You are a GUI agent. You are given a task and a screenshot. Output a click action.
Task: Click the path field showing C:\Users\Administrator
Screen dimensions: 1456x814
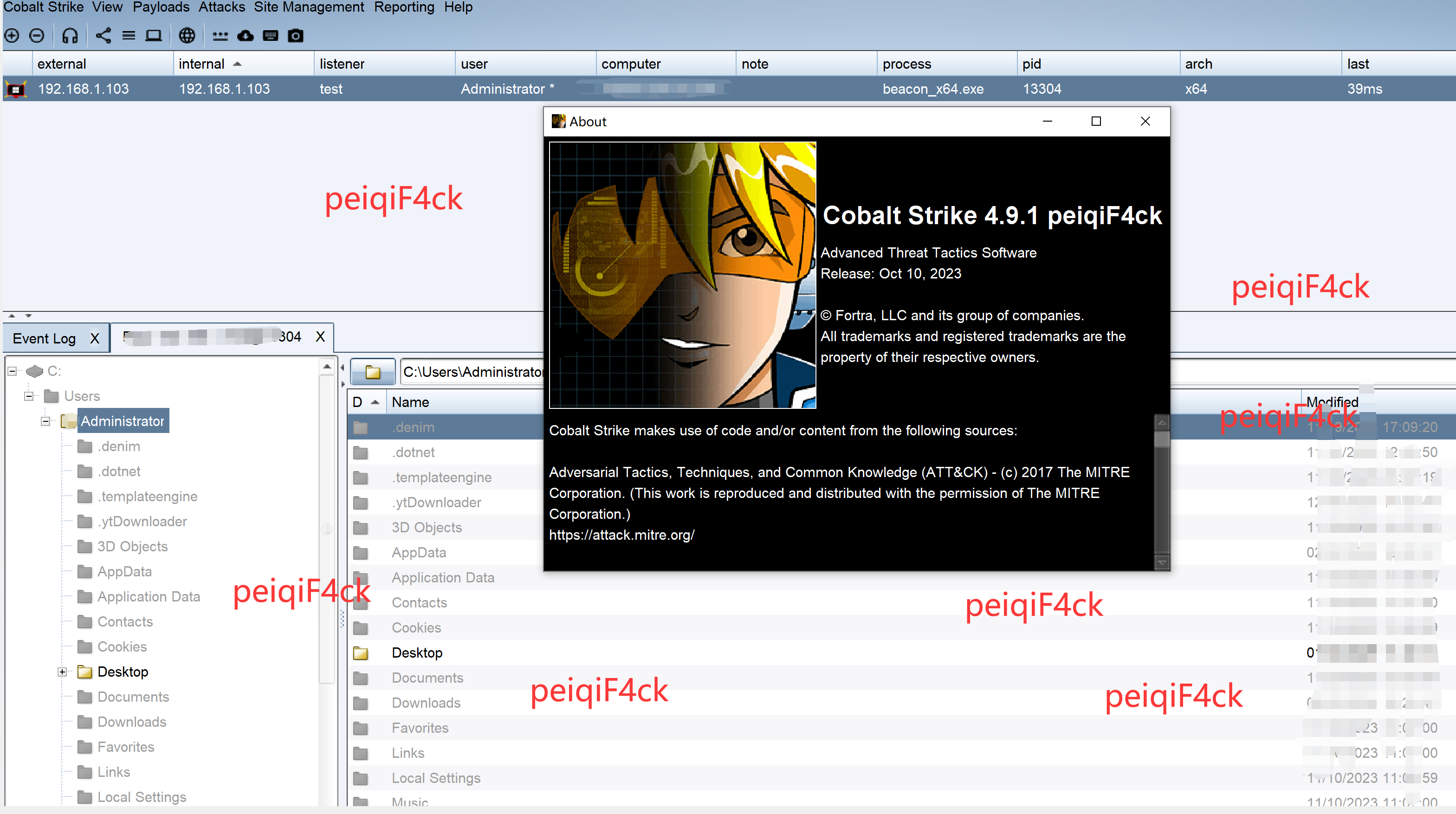(473, 371)
